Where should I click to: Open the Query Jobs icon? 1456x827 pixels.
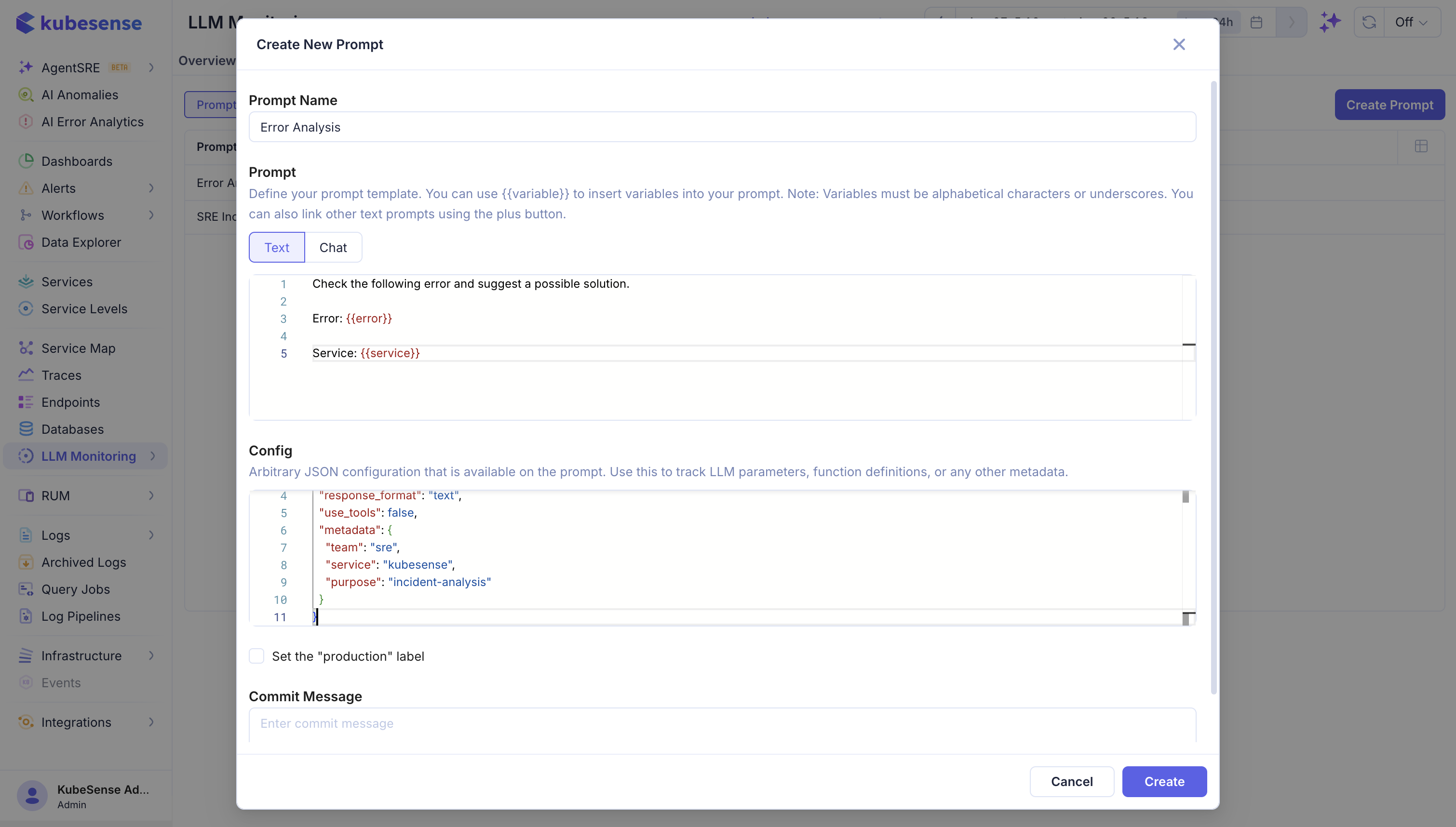(x=26, y=589)
